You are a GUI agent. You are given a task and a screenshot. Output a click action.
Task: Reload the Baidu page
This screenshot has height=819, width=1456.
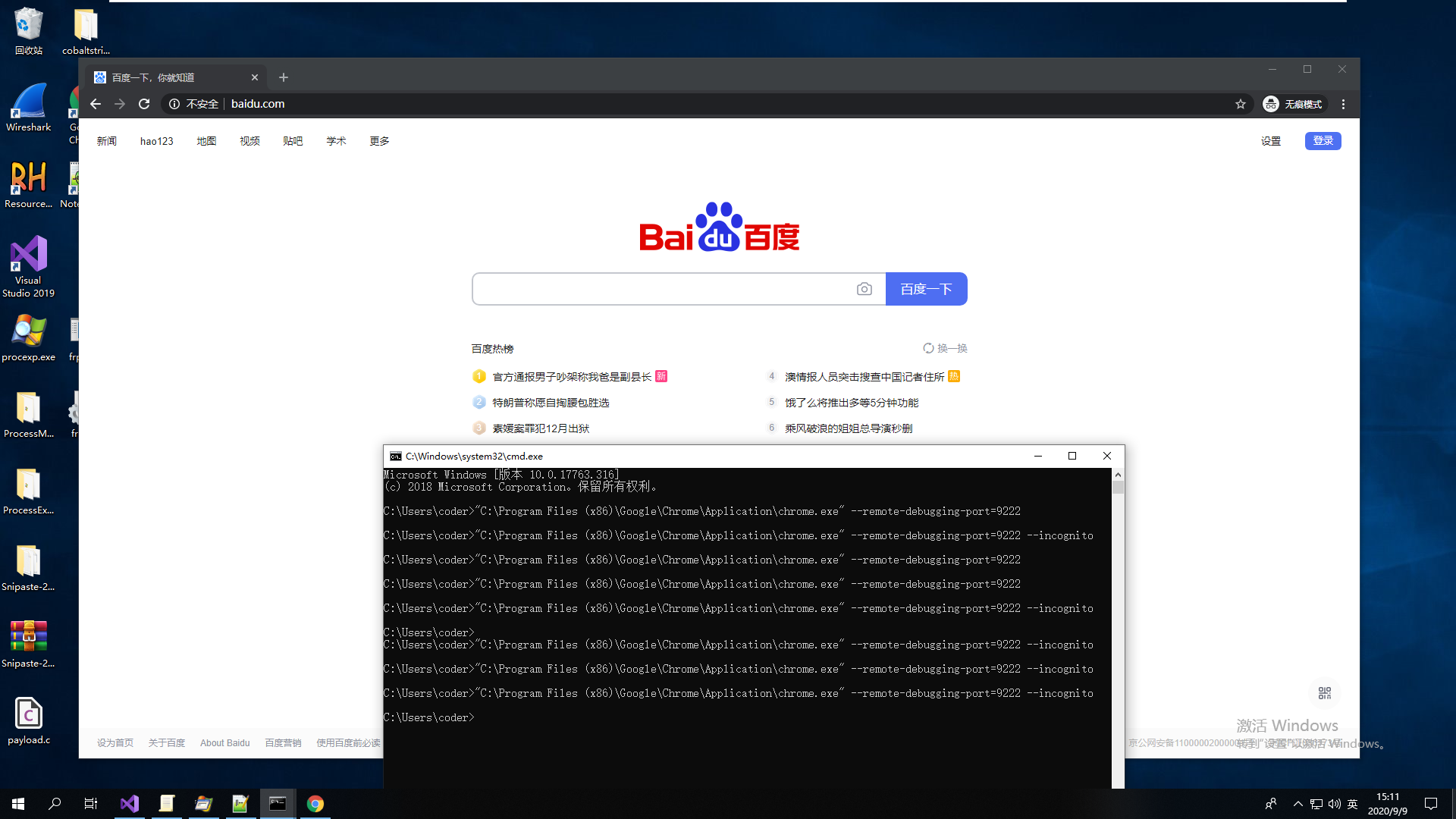[x=144, y=104]
